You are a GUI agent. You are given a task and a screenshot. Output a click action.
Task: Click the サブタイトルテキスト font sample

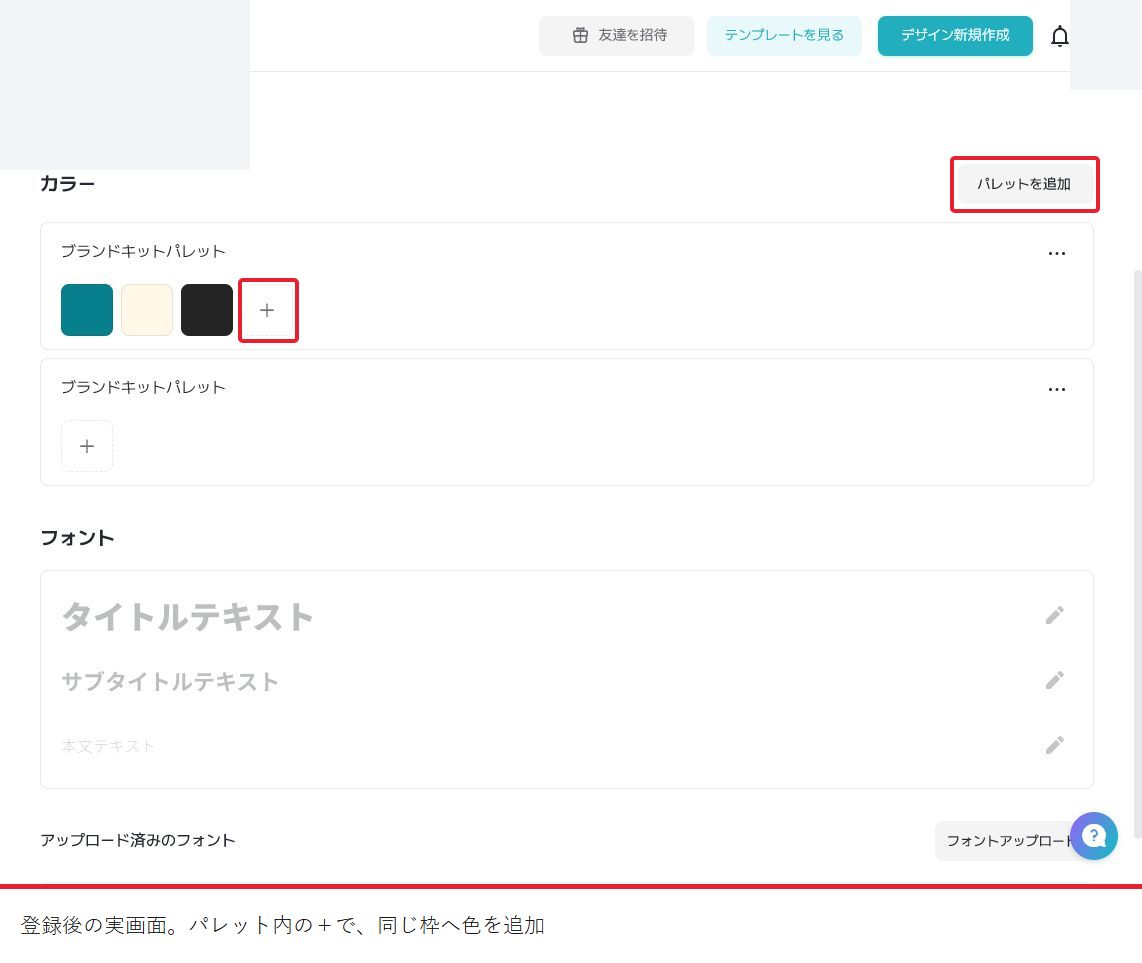[x=170, y=682]
